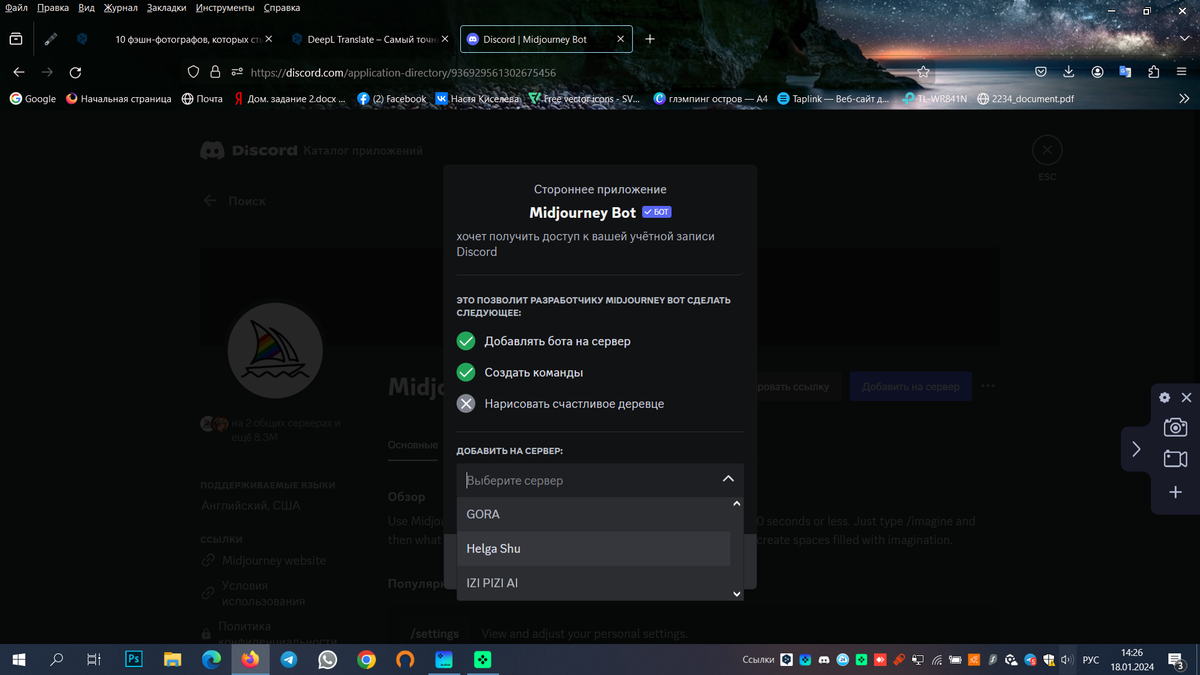Go back to Поиск arrow
Screen dimensions: 1200x675
(x=210, y=201)
